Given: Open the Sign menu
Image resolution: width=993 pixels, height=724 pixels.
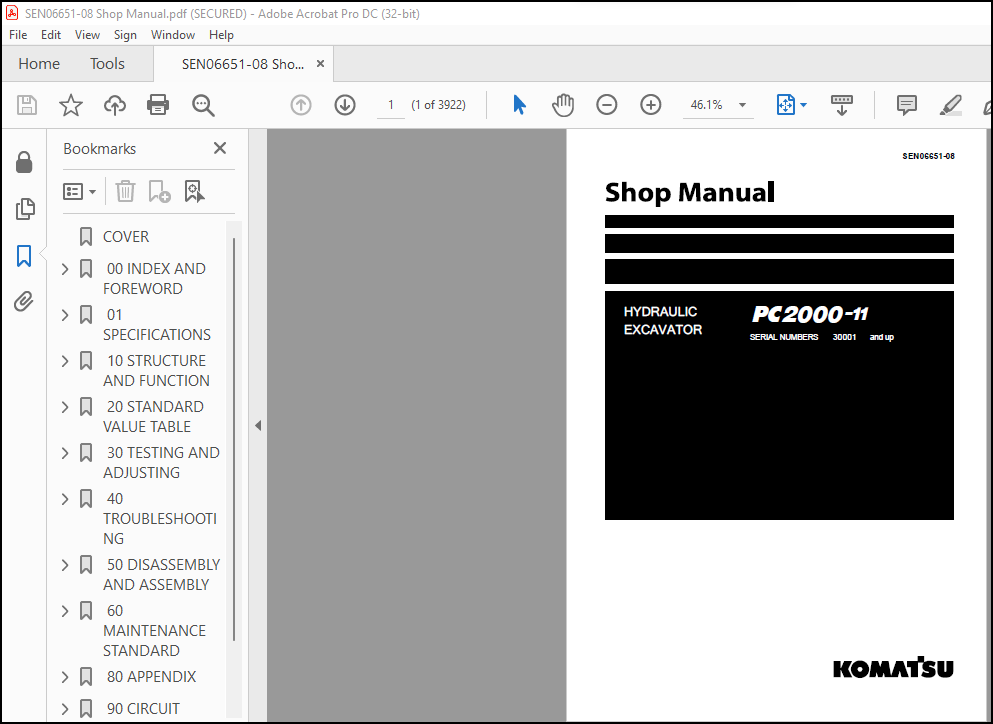Looking at the screenshot, I should coord(125,35).
